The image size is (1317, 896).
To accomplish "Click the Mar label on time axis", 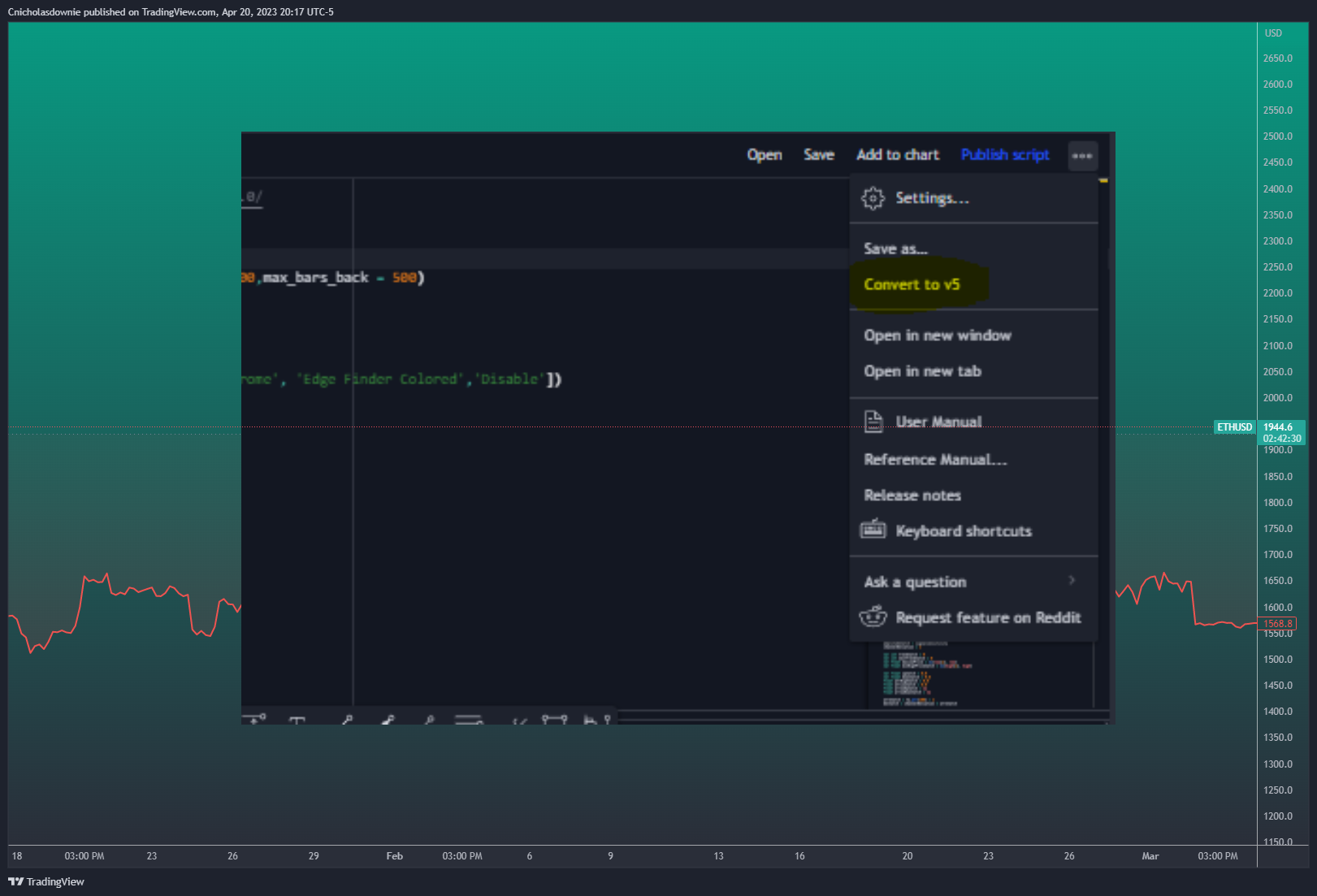I will coord(1150,855).
